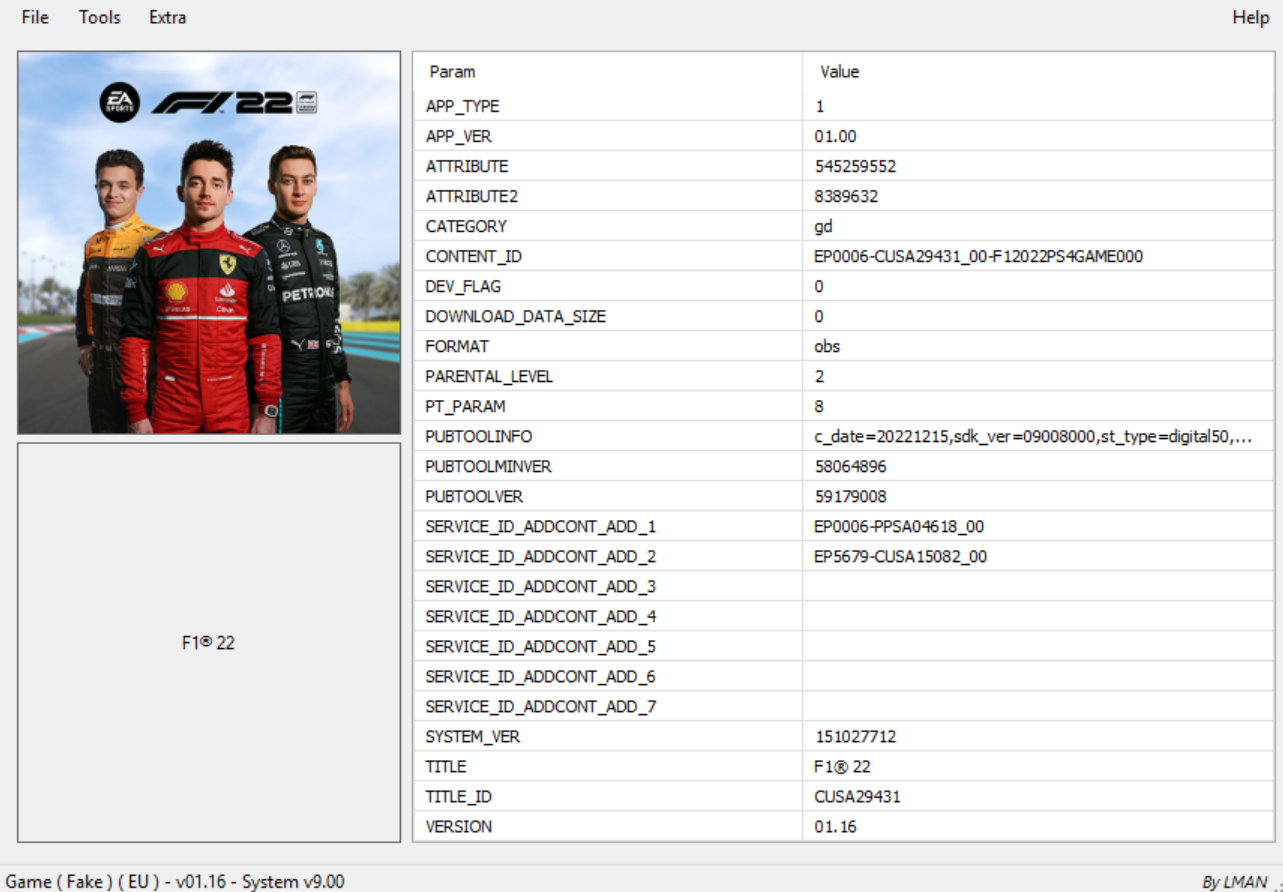Select the SERVICE_ID_ADDCONT_ADD_5 parameter name
Image resolution: width=1283 pixels, height=892 pixels.
(541, 646)
